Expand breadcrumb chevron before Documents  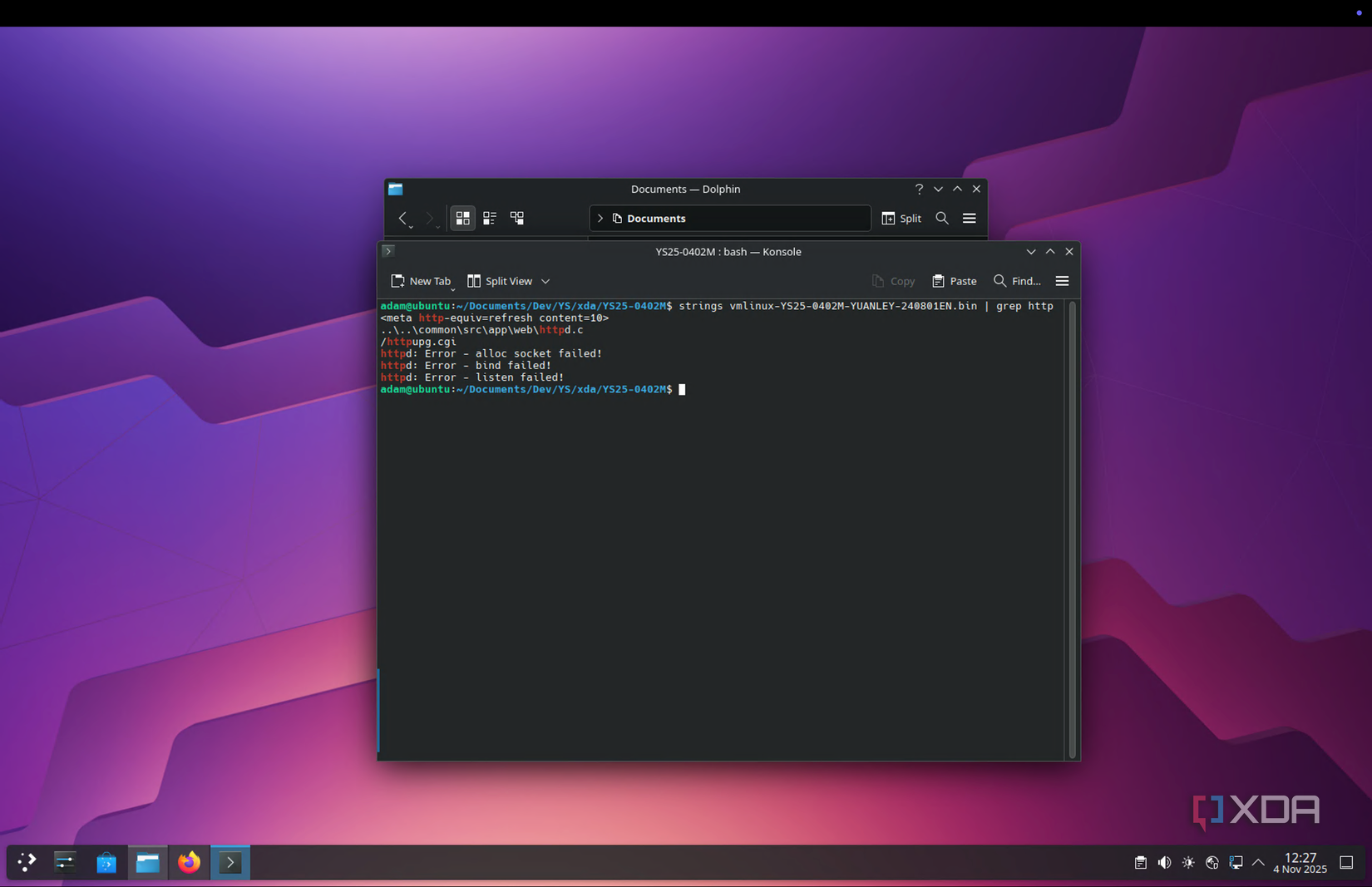coord(600,219)
